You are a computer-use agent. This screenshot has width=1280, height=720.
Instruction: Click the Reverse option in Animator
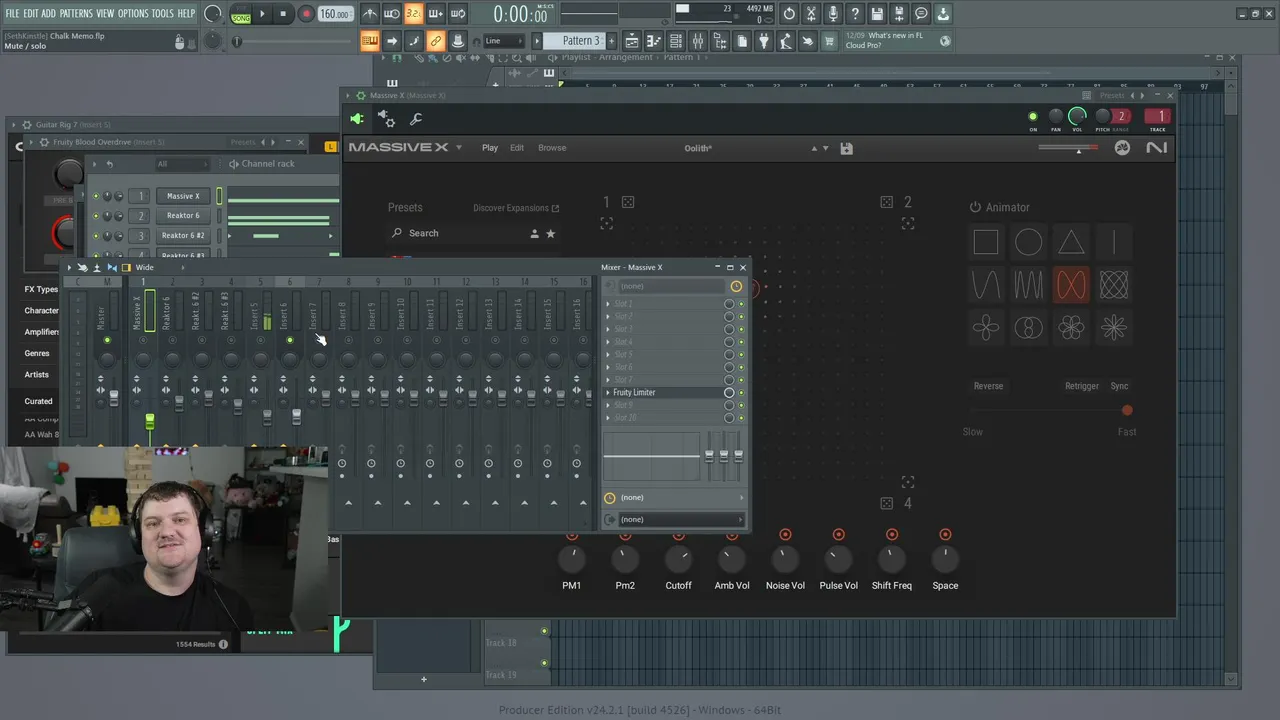click(x=988, y=386)
